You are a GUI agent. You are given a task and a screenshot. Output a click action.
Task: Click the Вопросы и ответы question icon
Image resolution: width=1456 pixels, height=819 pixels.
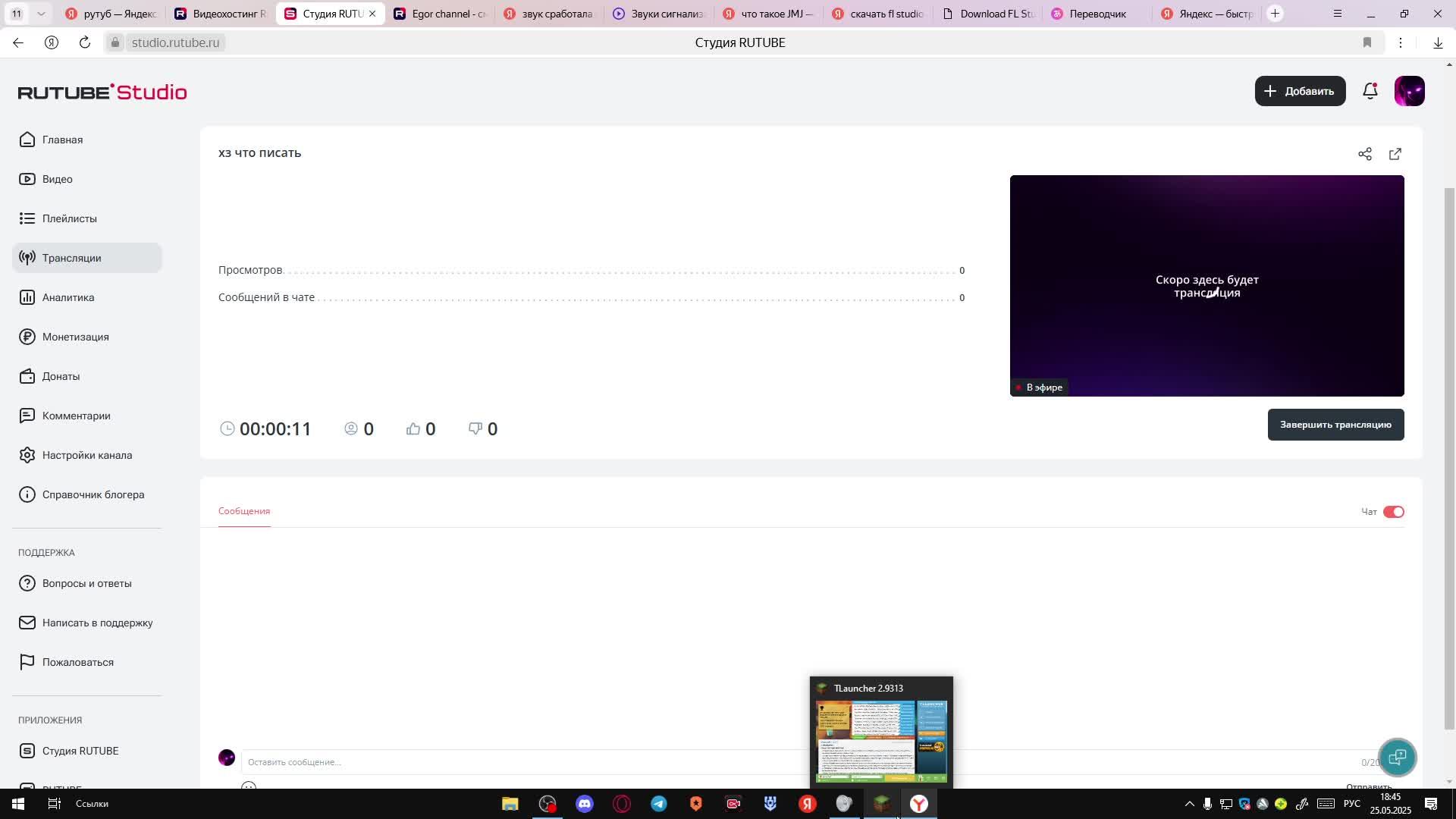pos(27,583)
